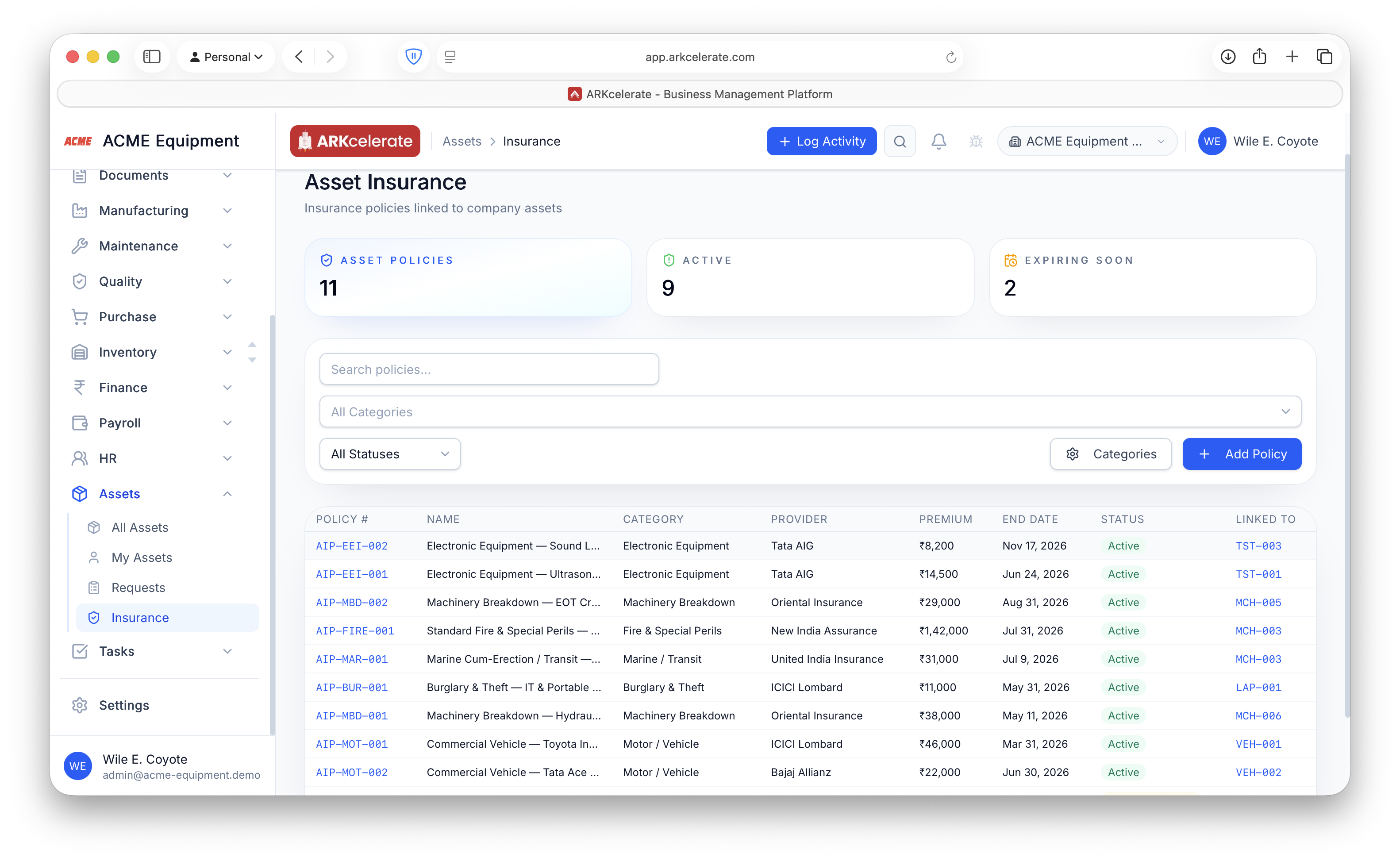Sort by the Premium column header
Viewport: 1400px width, 861px height.
945,519
